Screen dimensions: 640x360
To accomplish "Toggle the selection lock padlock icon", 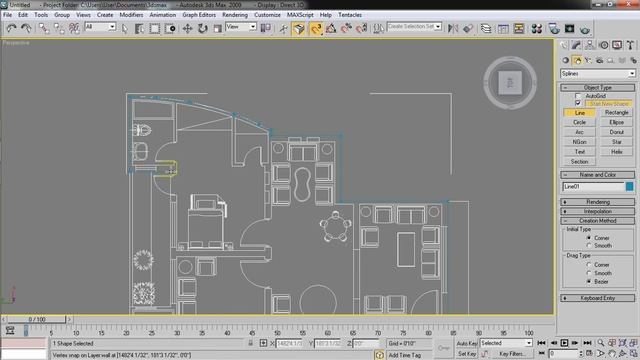I will 251,343.
